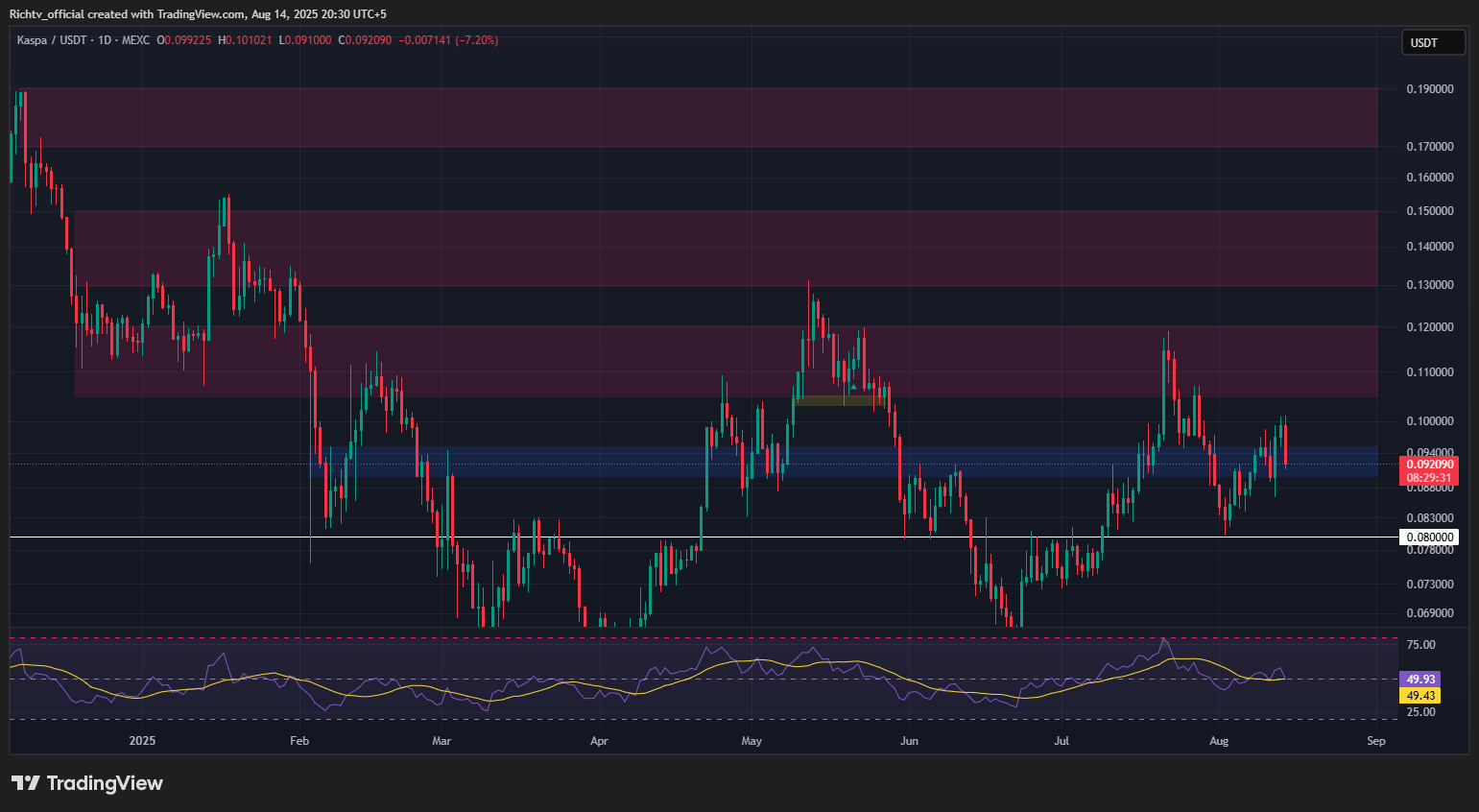The height and width of the screenshot is (812, 1479).
Task: Click the 0.190000 price scale label
Action: (1429, 89)
